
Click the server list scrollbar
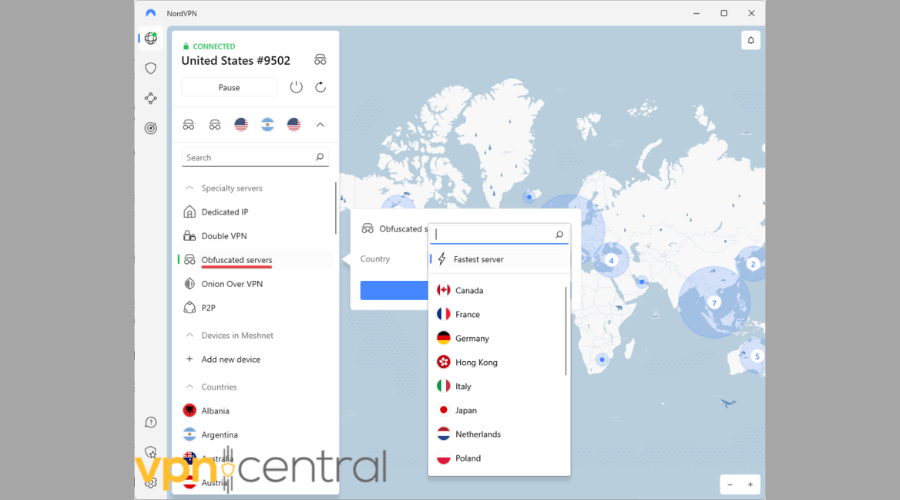[335, 208]
